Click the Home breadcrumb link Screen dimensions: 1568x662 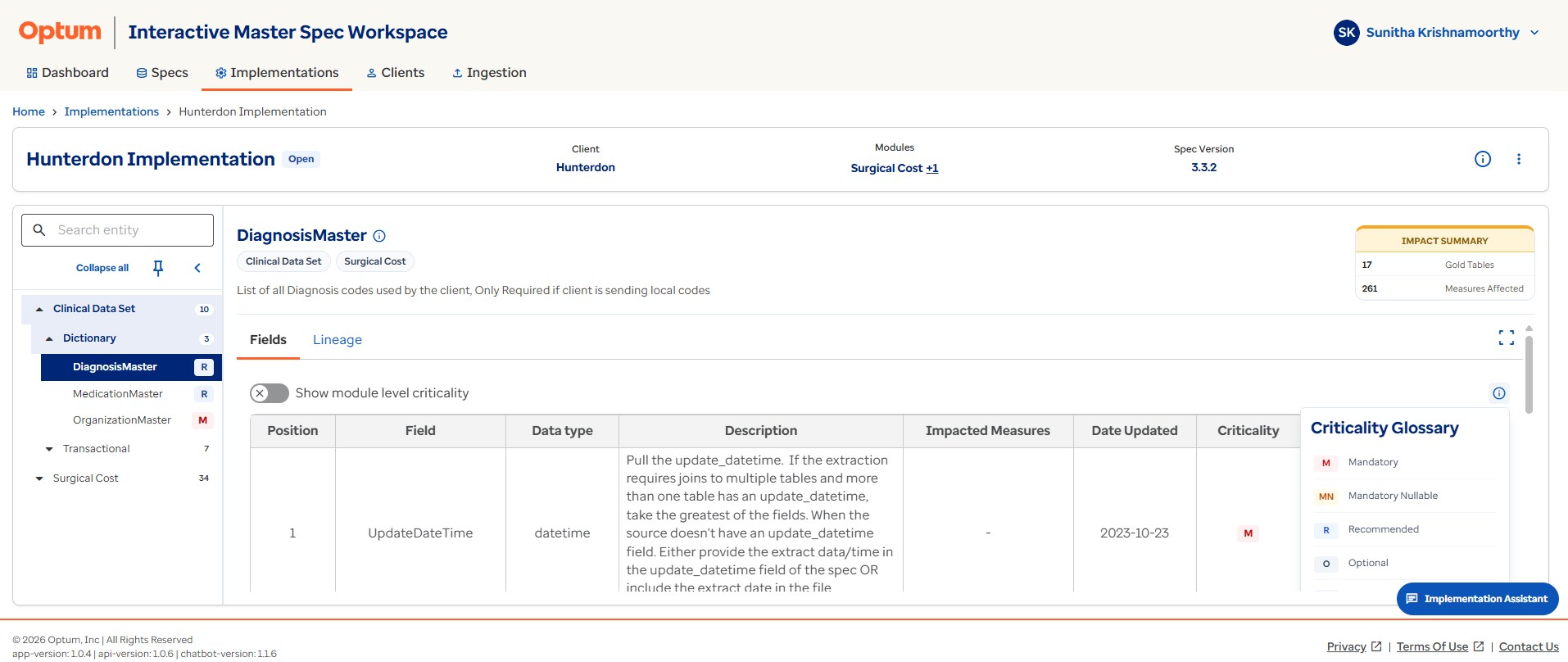point(29,111)
